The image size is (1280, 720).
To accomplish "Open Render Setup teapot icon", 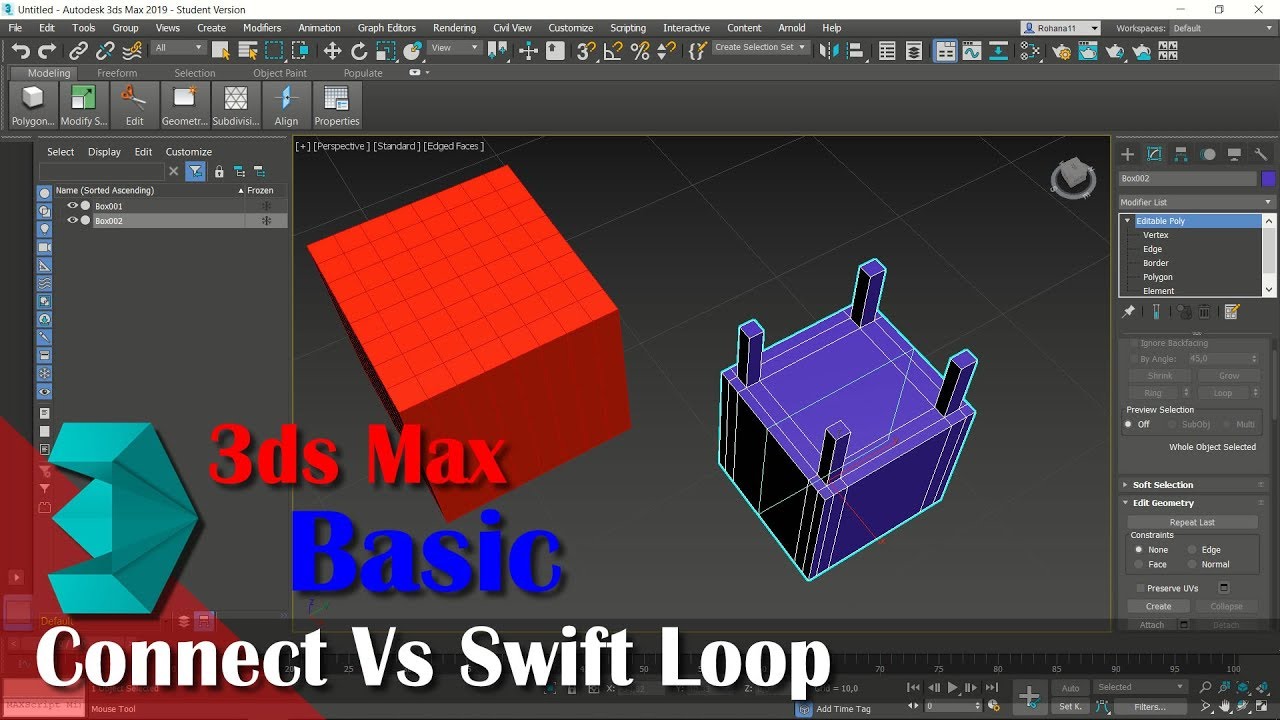I will click(x=1061, y=51).
